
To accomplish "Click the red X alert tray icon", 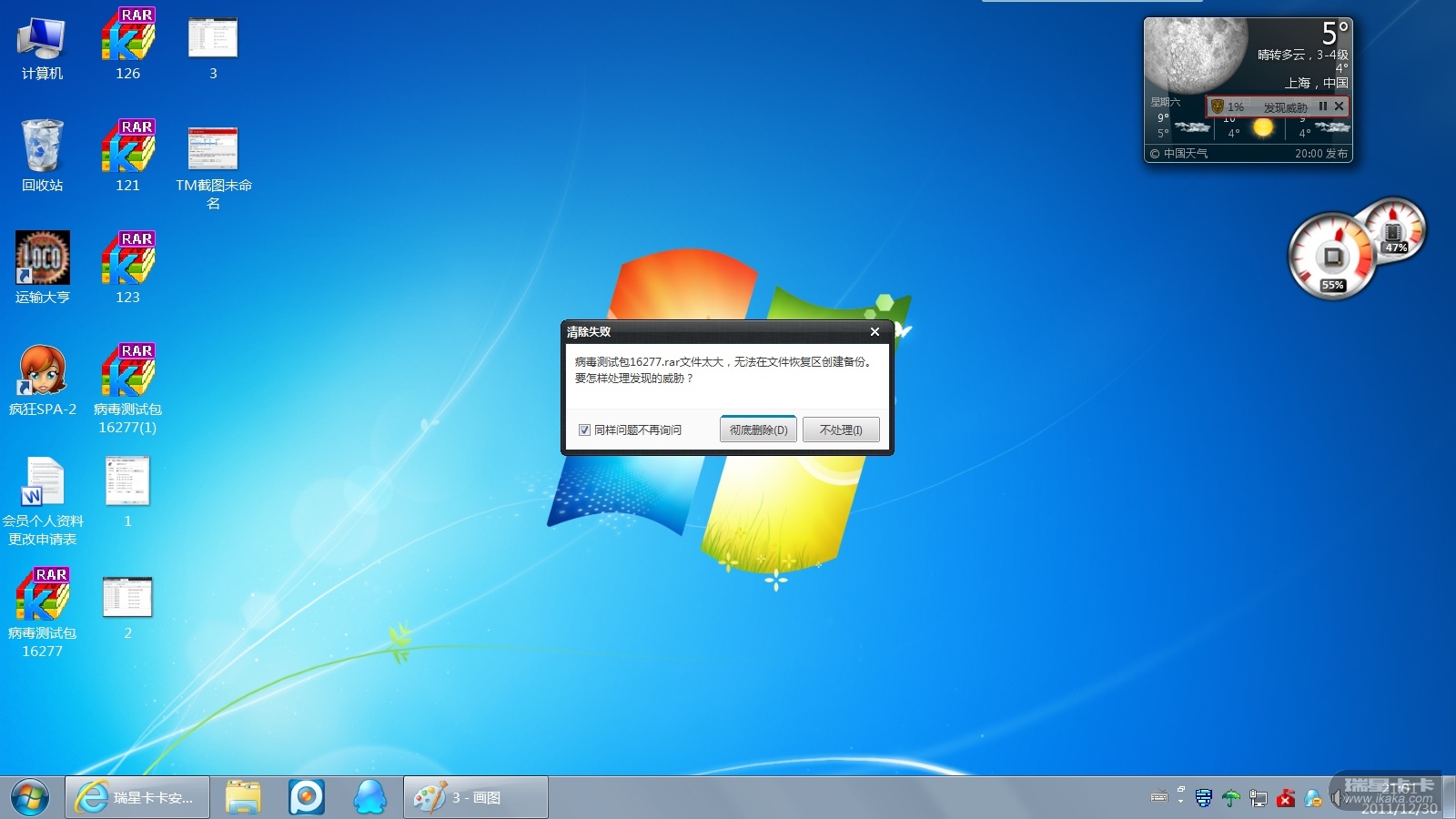I will coord(1285,798).
